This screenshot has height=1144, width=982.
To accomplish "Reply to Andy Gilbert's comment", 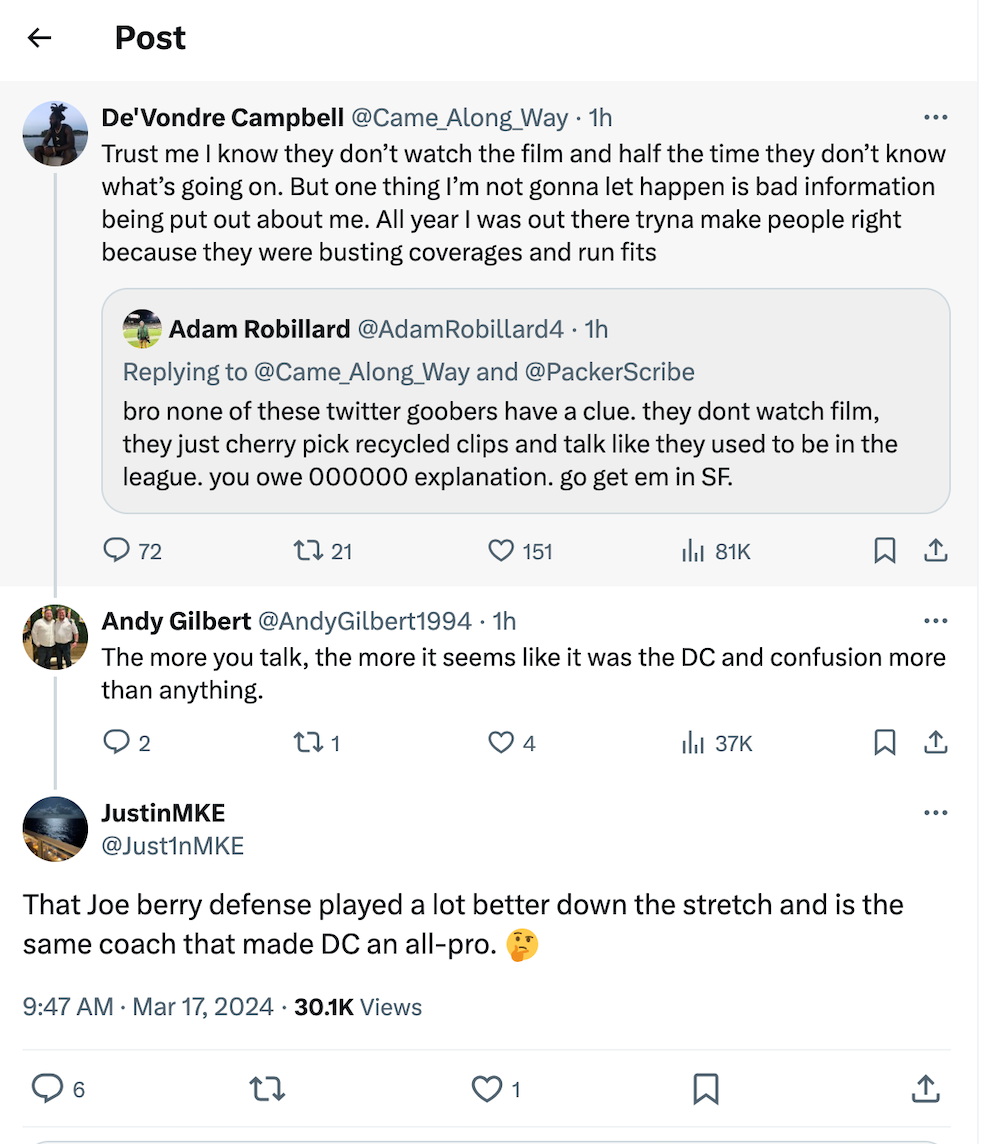I will pos(118,742).
